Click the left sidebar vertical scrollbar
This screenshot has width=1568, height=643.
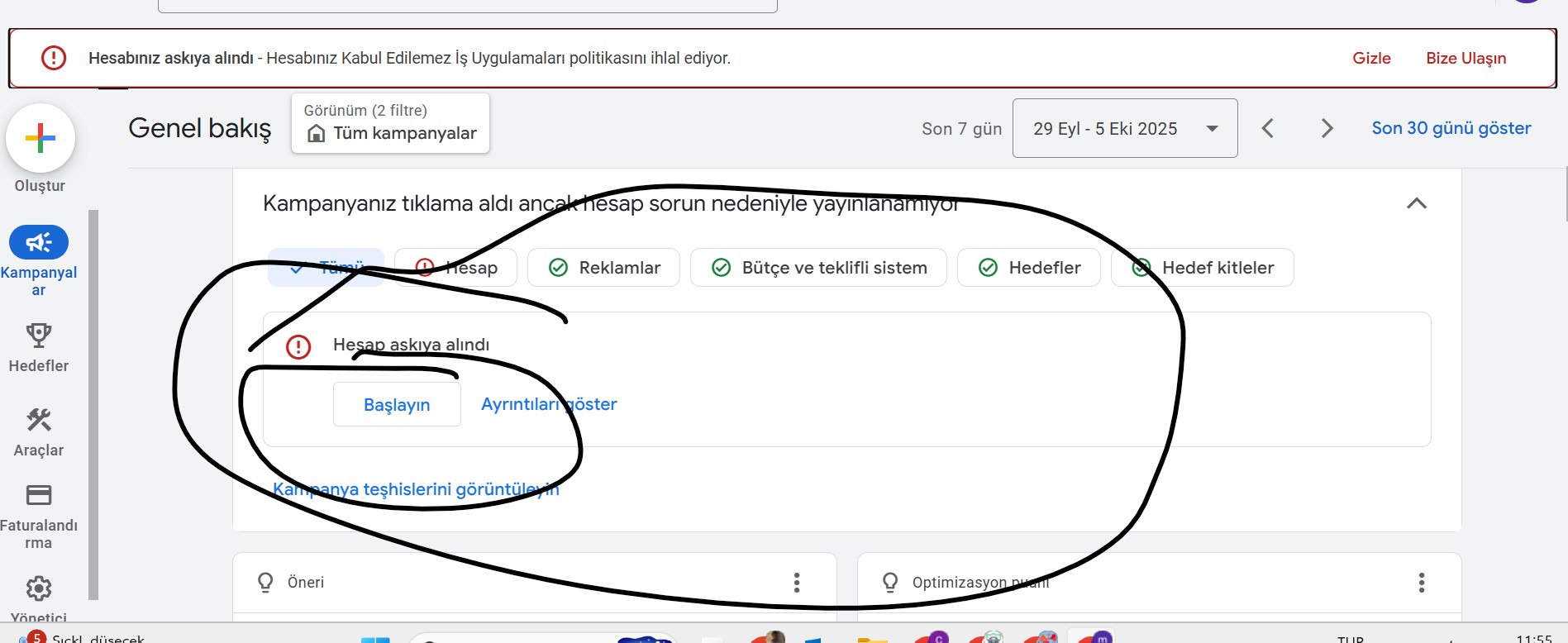[93, 405]
